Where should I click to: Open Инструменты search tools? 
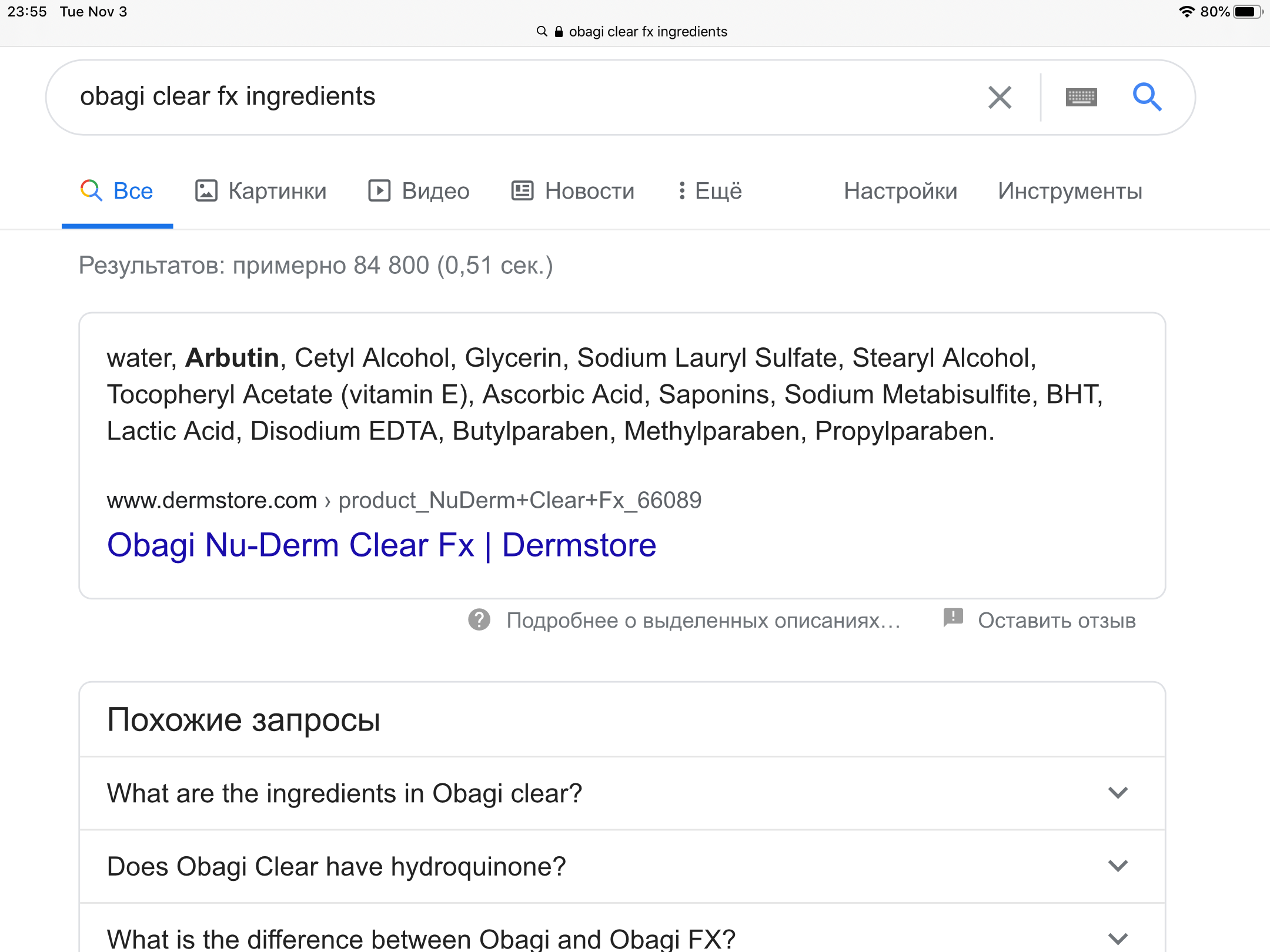1070,191
